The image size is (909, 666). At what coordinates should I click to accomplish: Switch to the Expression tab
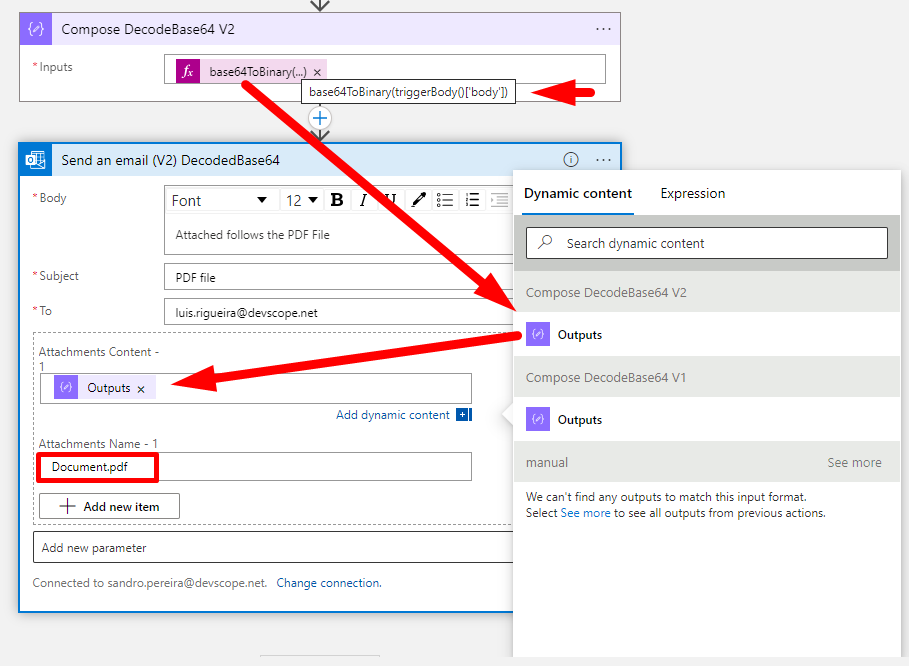(692, 194)
